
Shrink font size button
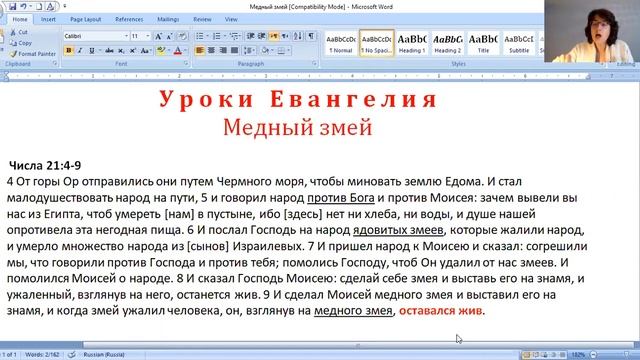169,36
